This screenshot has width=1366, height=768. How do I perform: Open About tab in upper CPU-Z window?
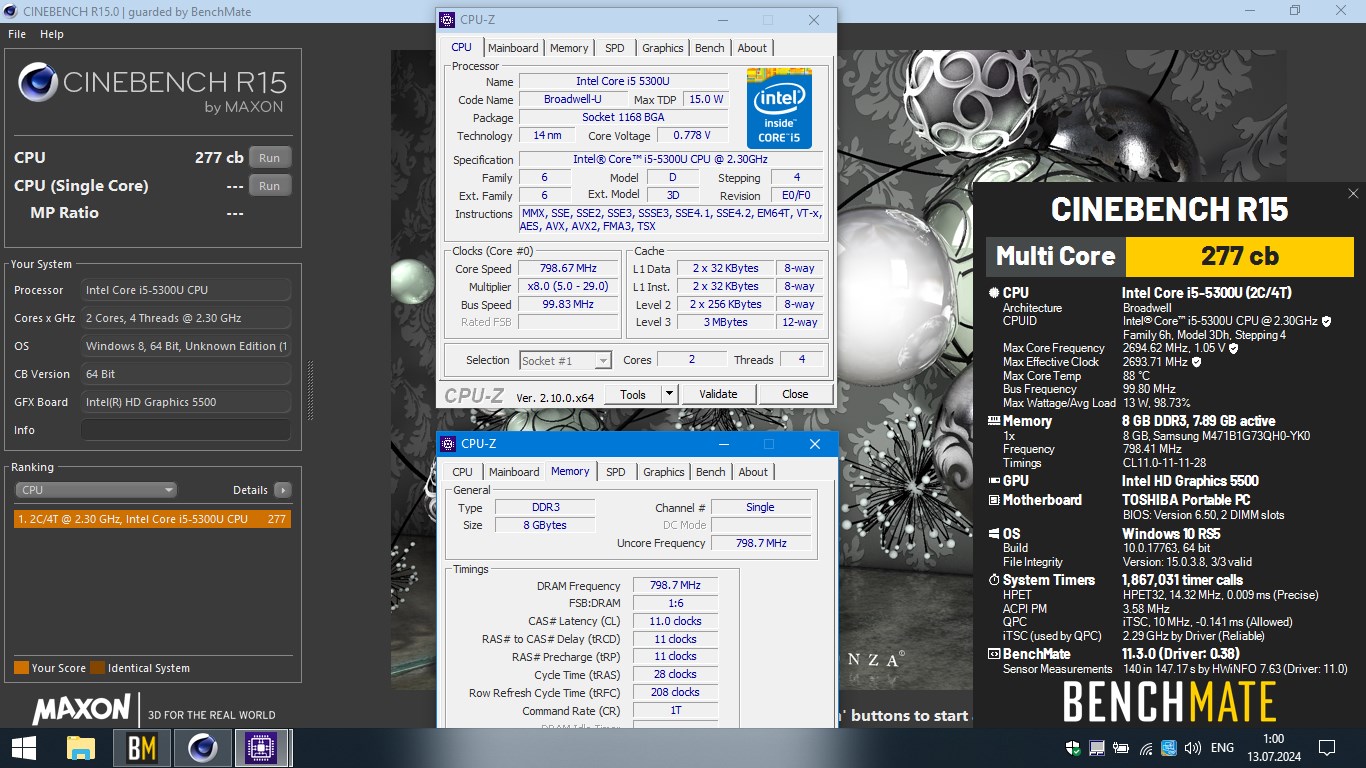pos(752,48)
